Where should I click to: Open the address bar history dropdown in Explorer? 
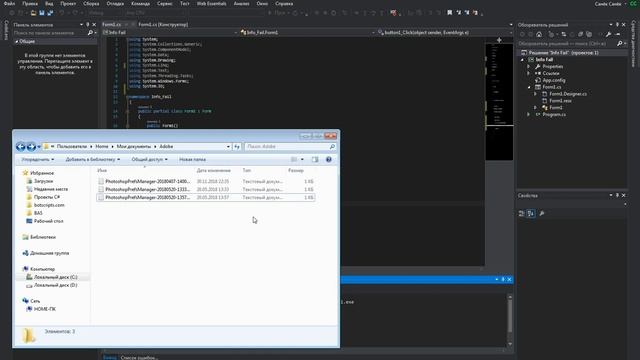pos(228,147)
